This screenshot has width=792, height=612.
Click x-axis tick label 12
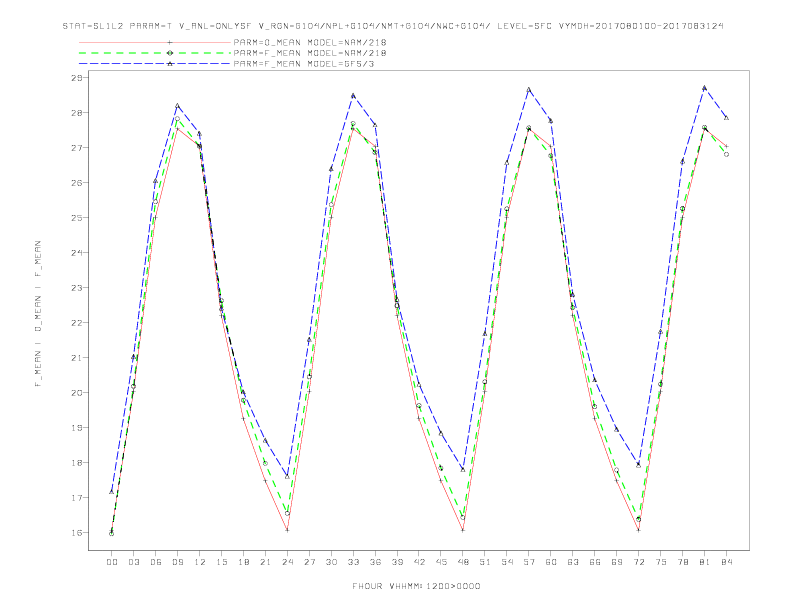pos(200,562)
